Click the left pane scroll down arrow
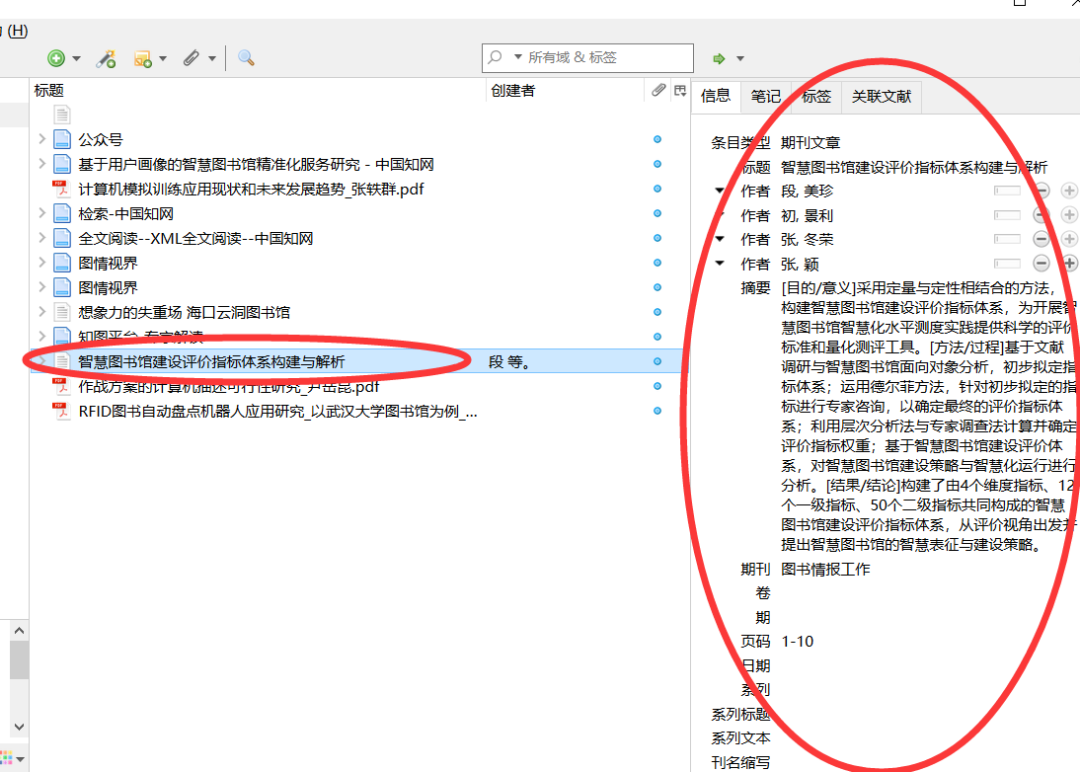 point(19,727)
